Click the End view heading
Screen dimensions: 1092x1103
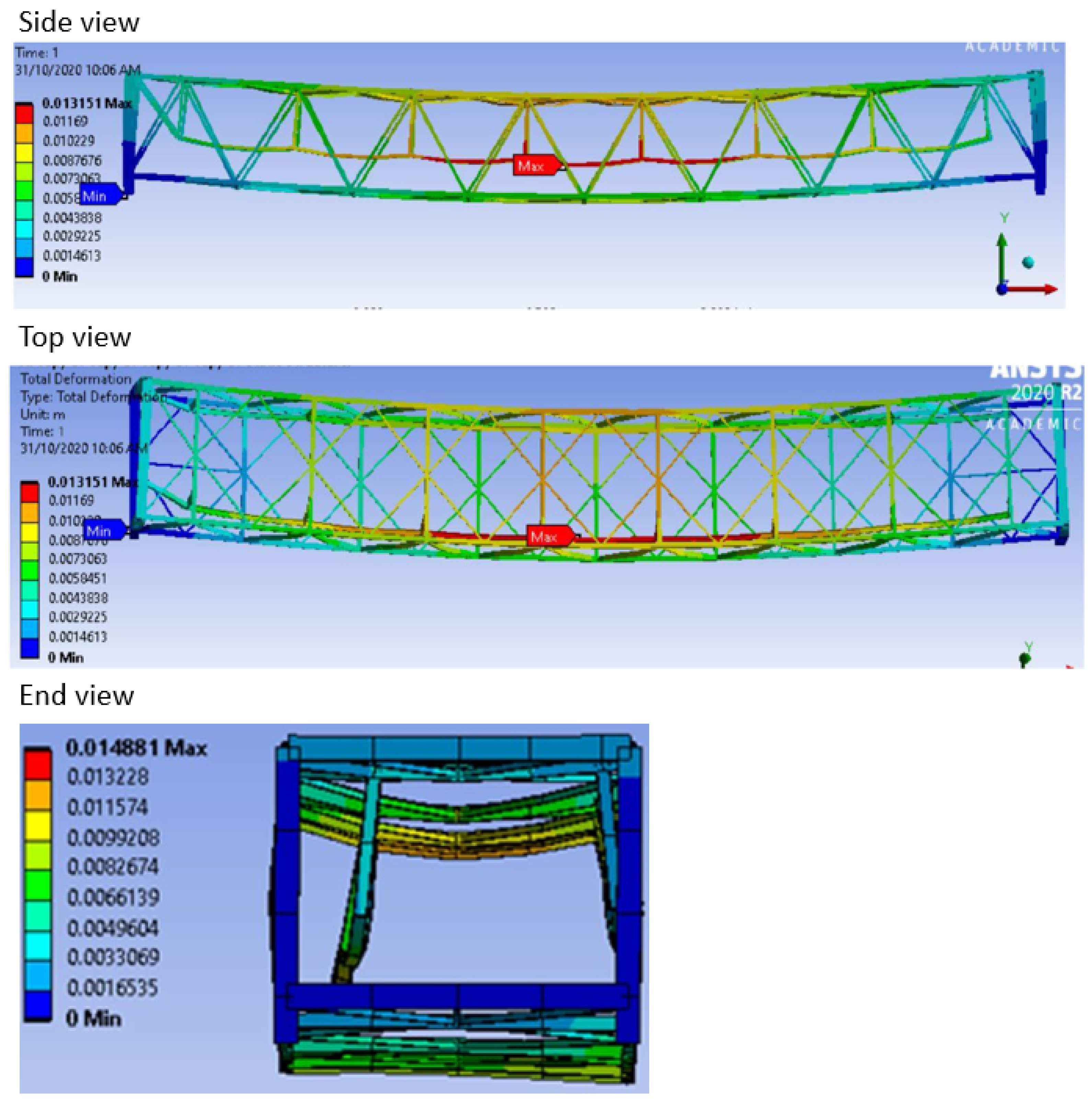point(77,696)
